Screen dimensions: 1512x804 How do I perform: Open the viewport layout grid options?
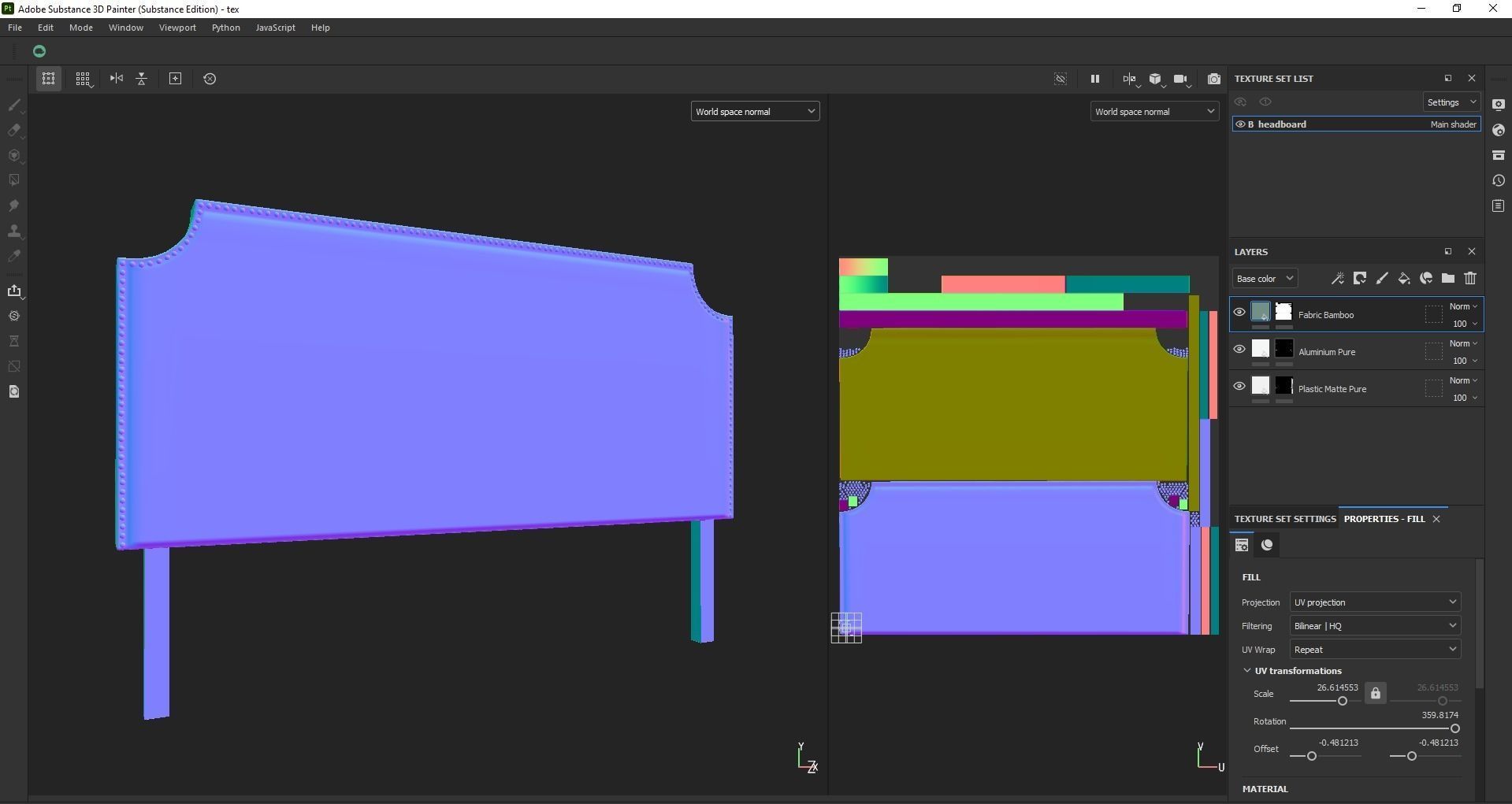(83, 79)
